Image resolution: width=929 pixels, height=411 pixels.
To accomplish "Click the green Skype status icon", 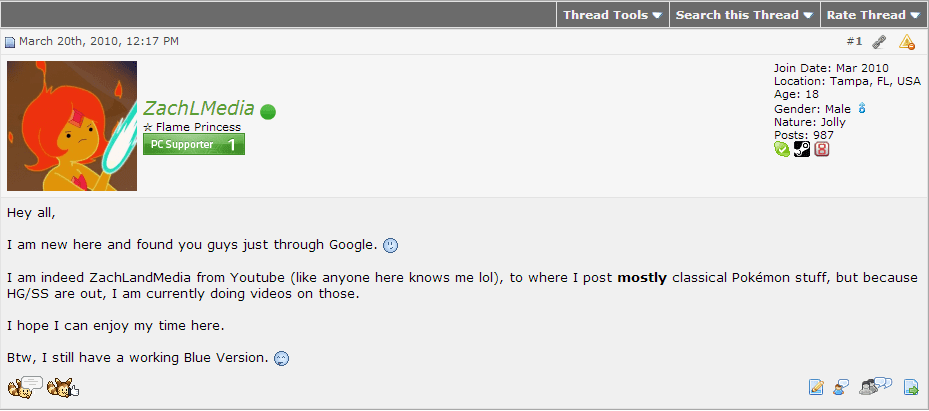I will point(781,149).
